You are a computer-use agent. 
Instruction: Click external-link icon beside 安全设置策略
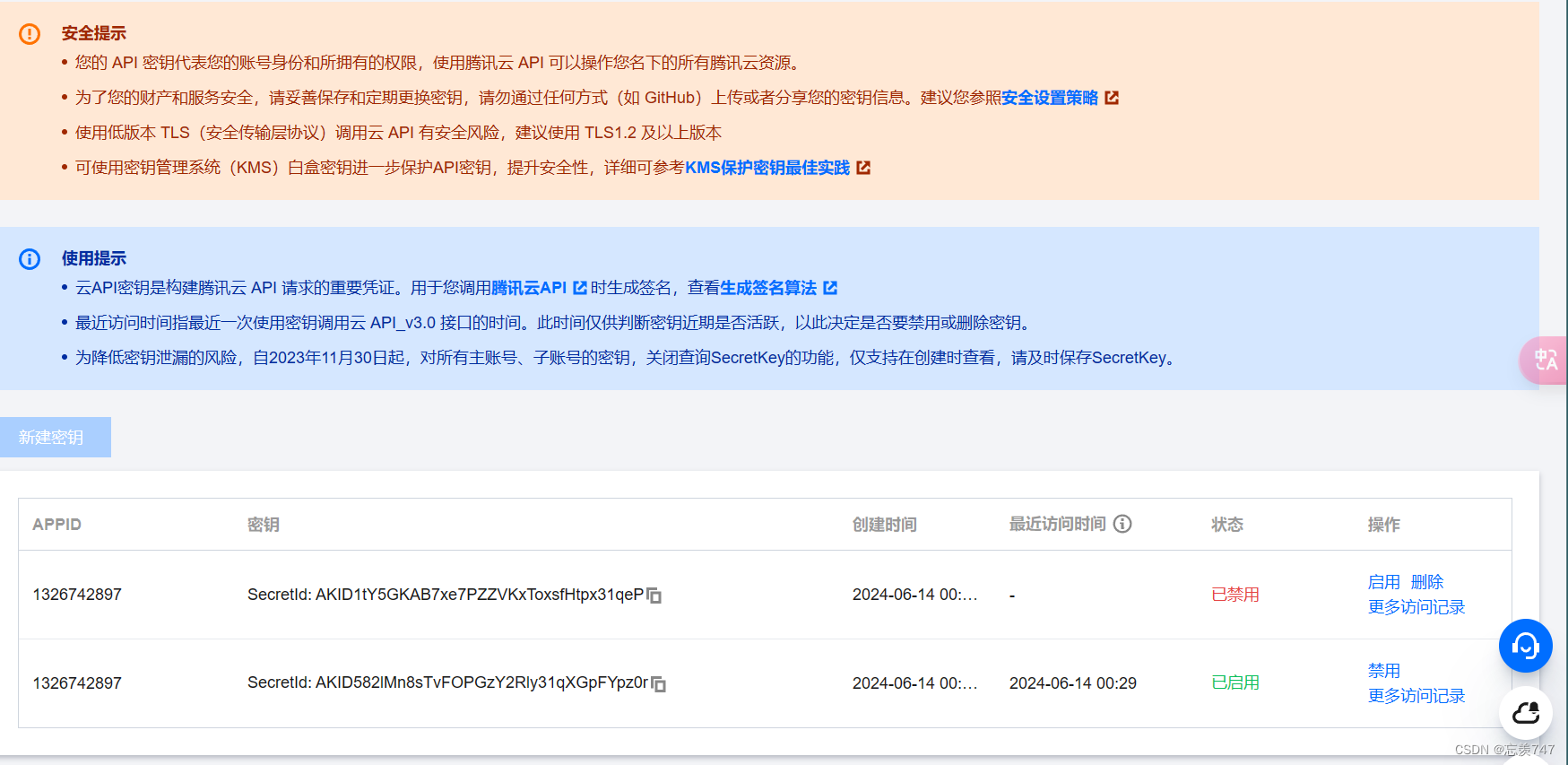tap(1112, 98)
